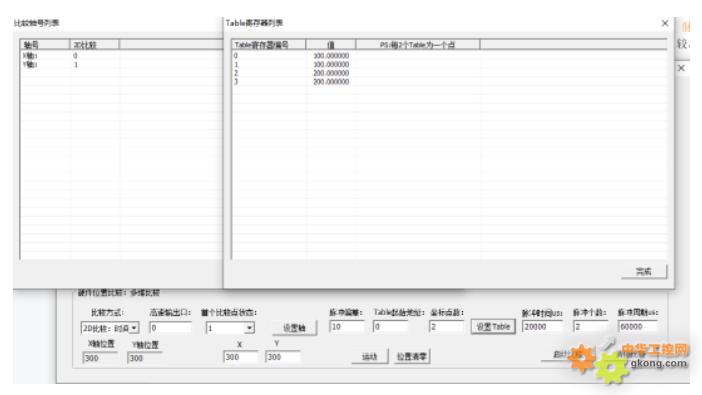The height and width of the screenshot is (395, 702).
Task: Click the X coordinate field showing 300
Action: click(240, 357)
